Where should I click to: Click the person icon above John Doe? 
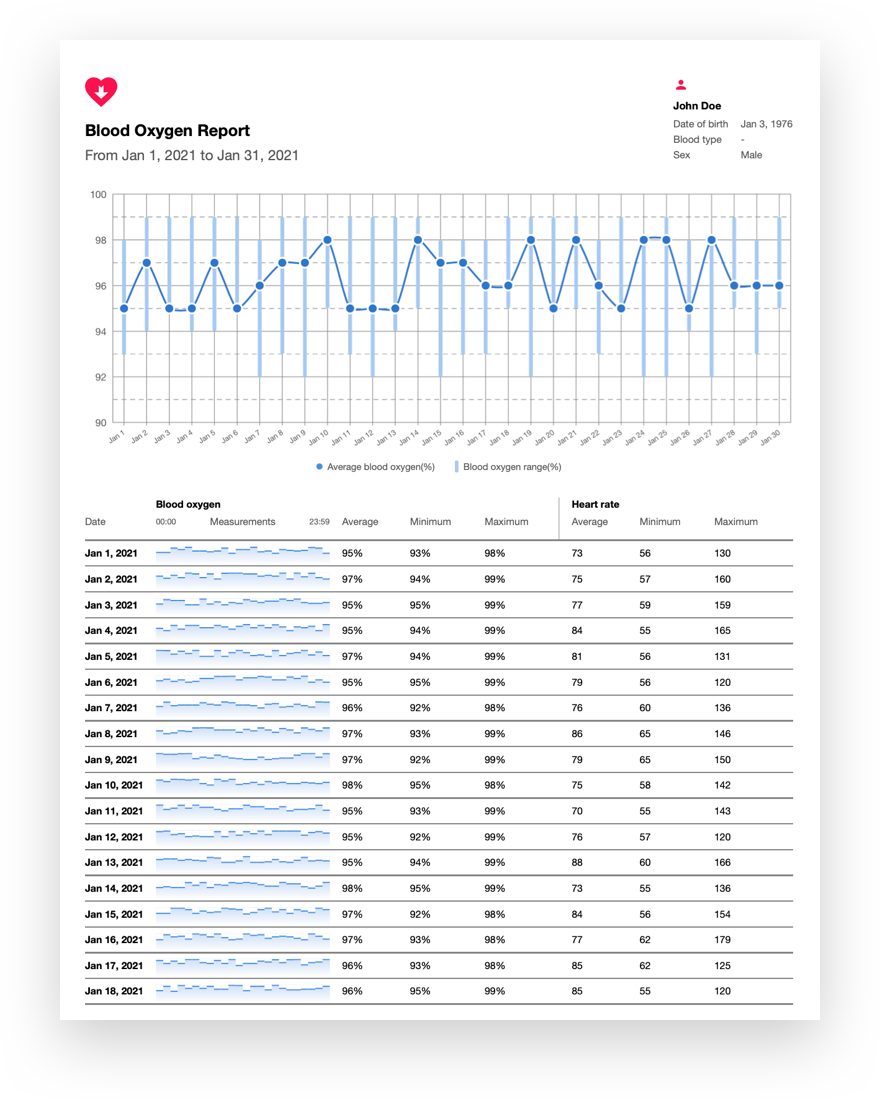[x=681, y=85]
